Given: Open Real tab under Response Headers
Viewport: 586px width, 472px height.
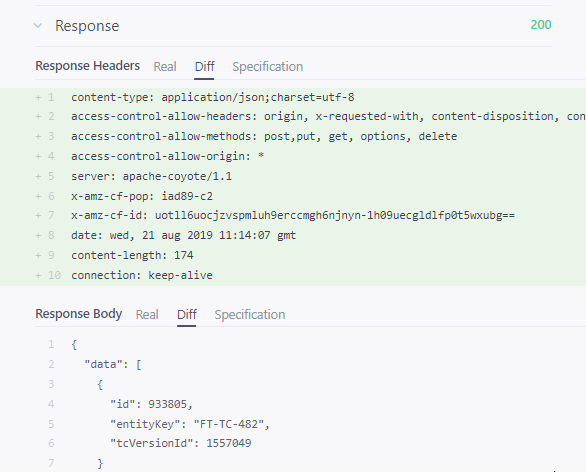Looking at the screenshot, I should (165, 67).
